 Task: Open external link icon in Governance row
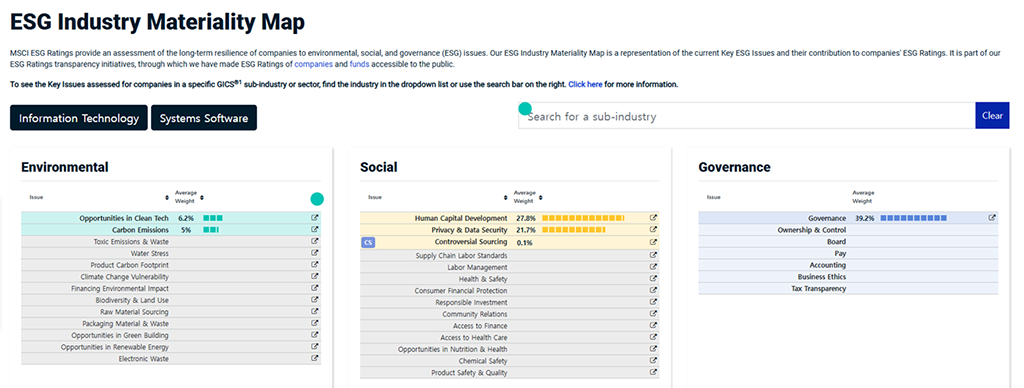point(992,218)
